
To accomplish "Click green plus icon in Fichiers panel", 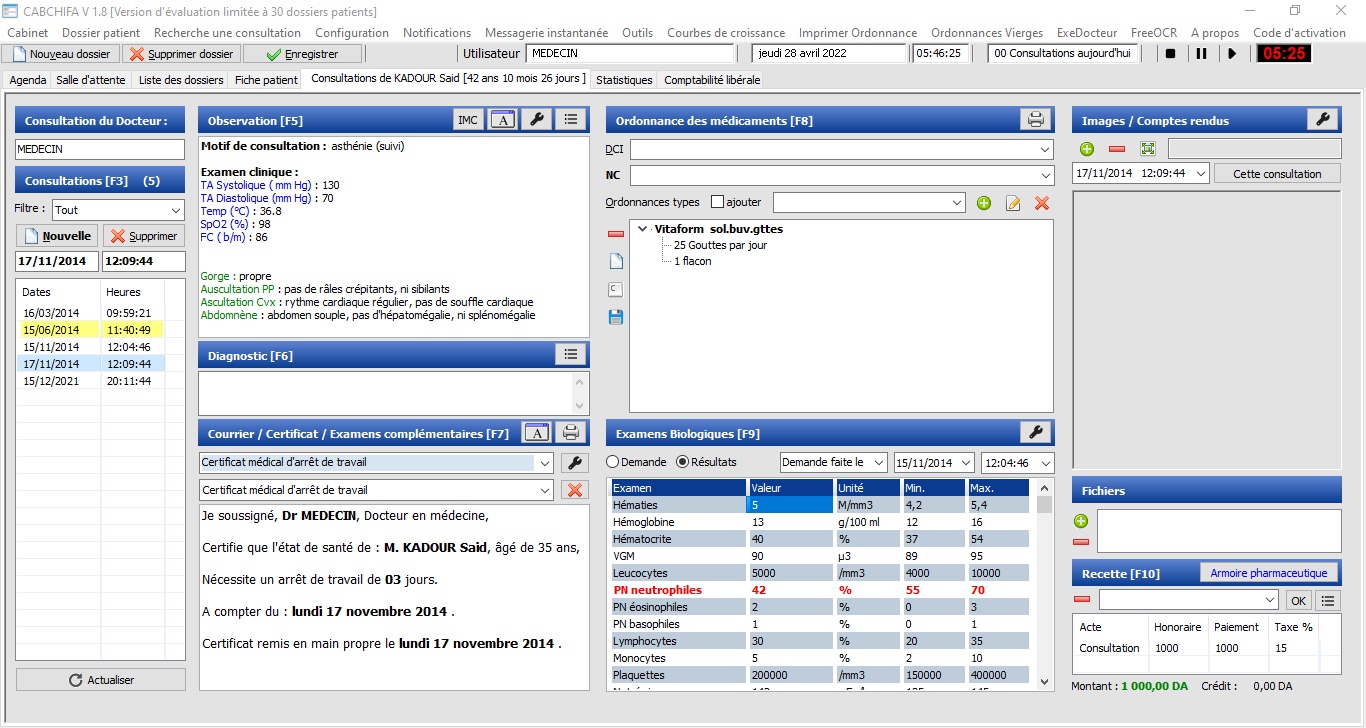I will point(1081,521).
